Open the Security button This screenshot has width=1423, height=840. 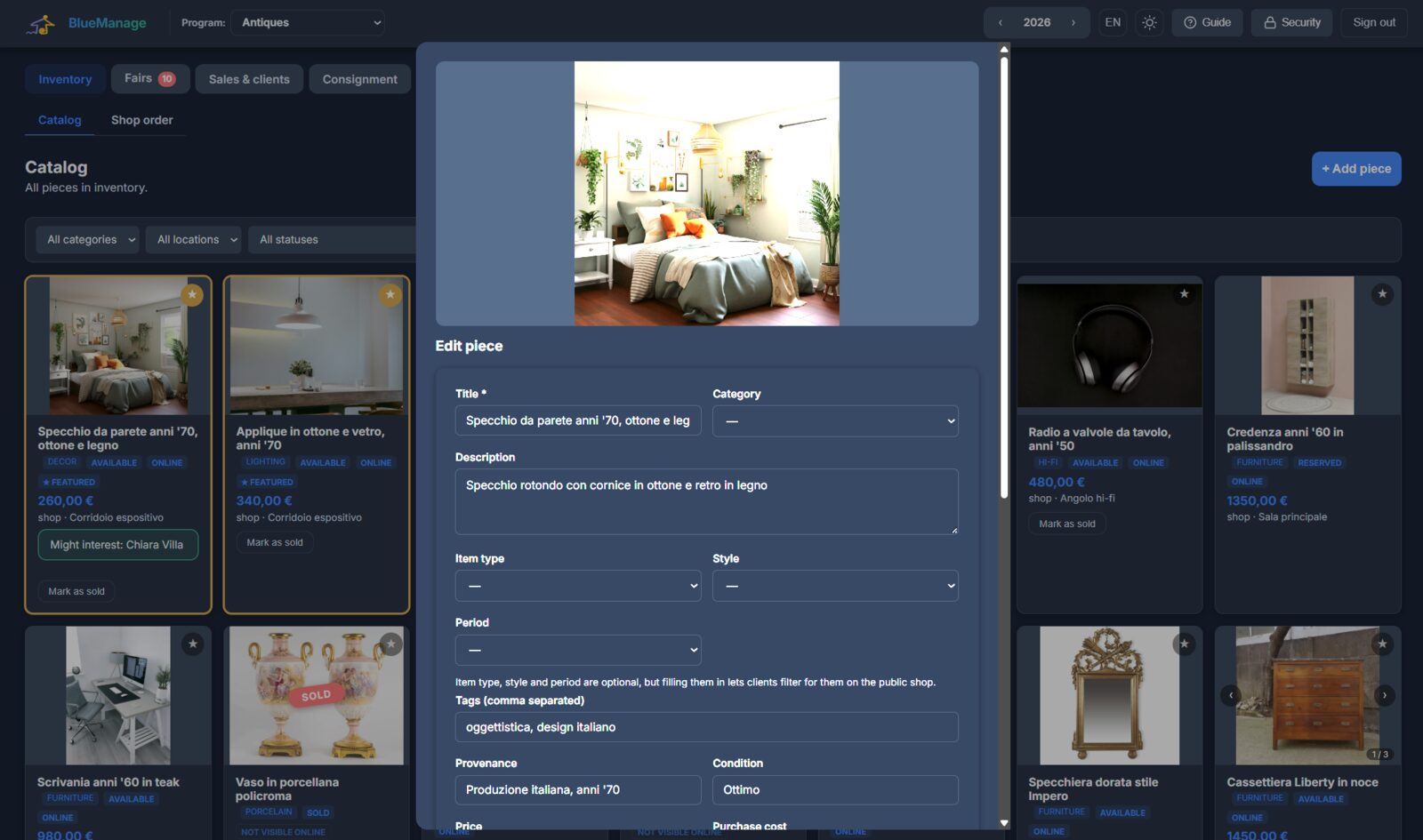[1292, 22]
